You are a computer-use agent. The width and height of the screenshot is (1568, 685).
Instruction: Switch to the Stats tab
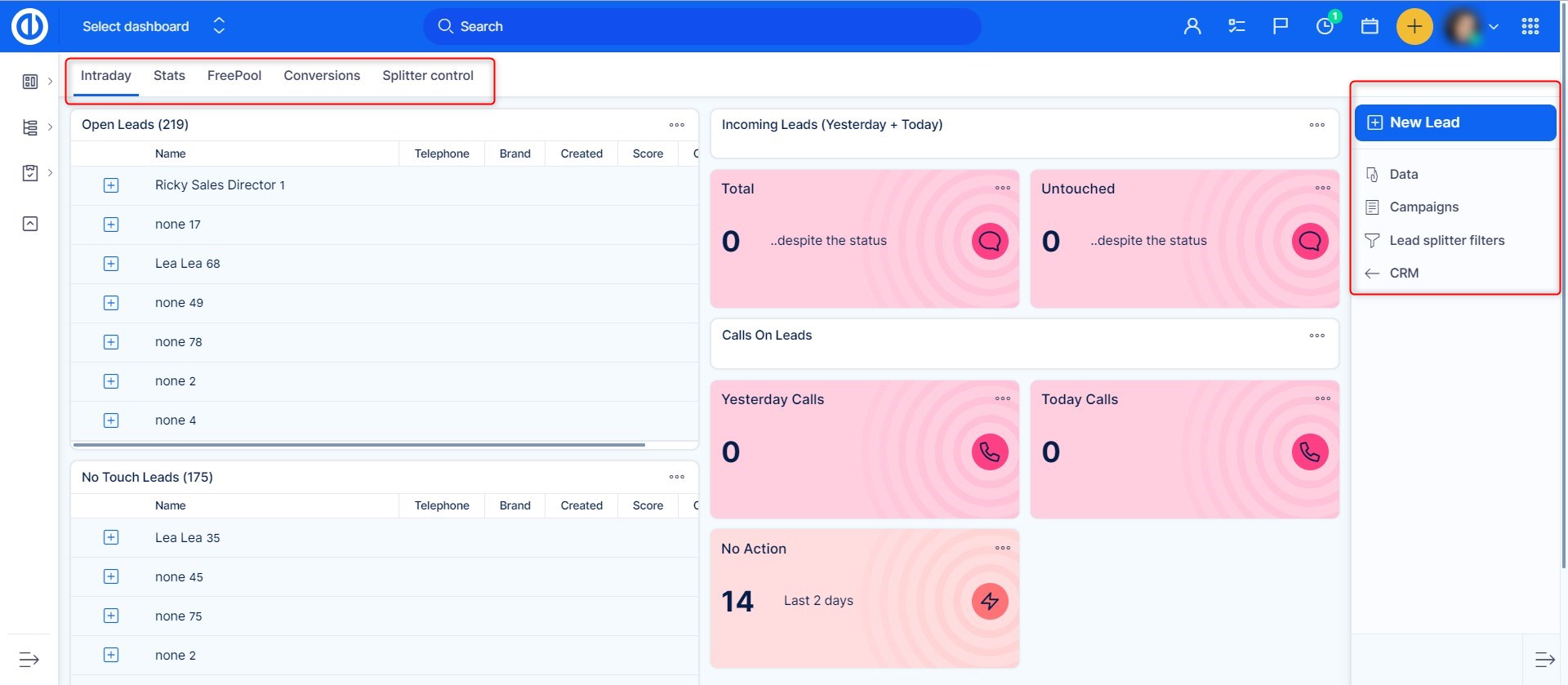coord(169,76)
